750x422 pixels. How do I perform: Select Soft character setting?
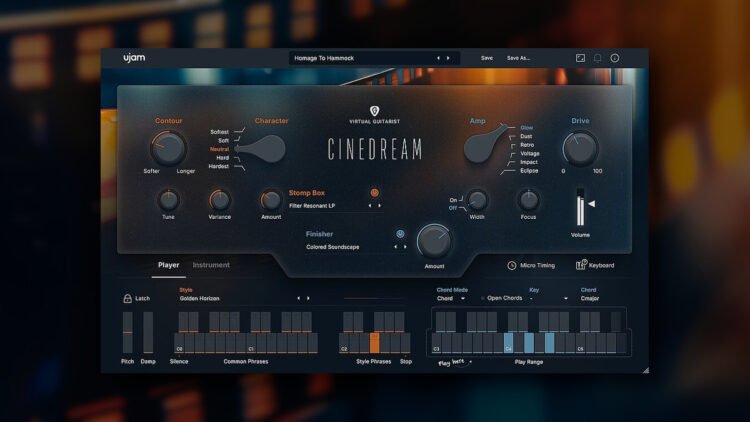click(223, 141)
